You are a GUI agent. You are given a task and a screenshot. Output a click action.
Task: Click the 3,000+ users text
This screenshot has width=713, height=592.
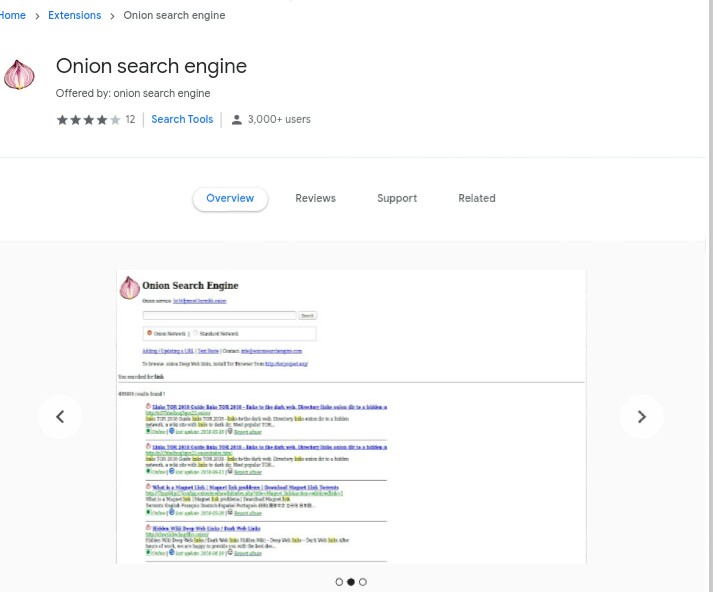coord(279,120)
